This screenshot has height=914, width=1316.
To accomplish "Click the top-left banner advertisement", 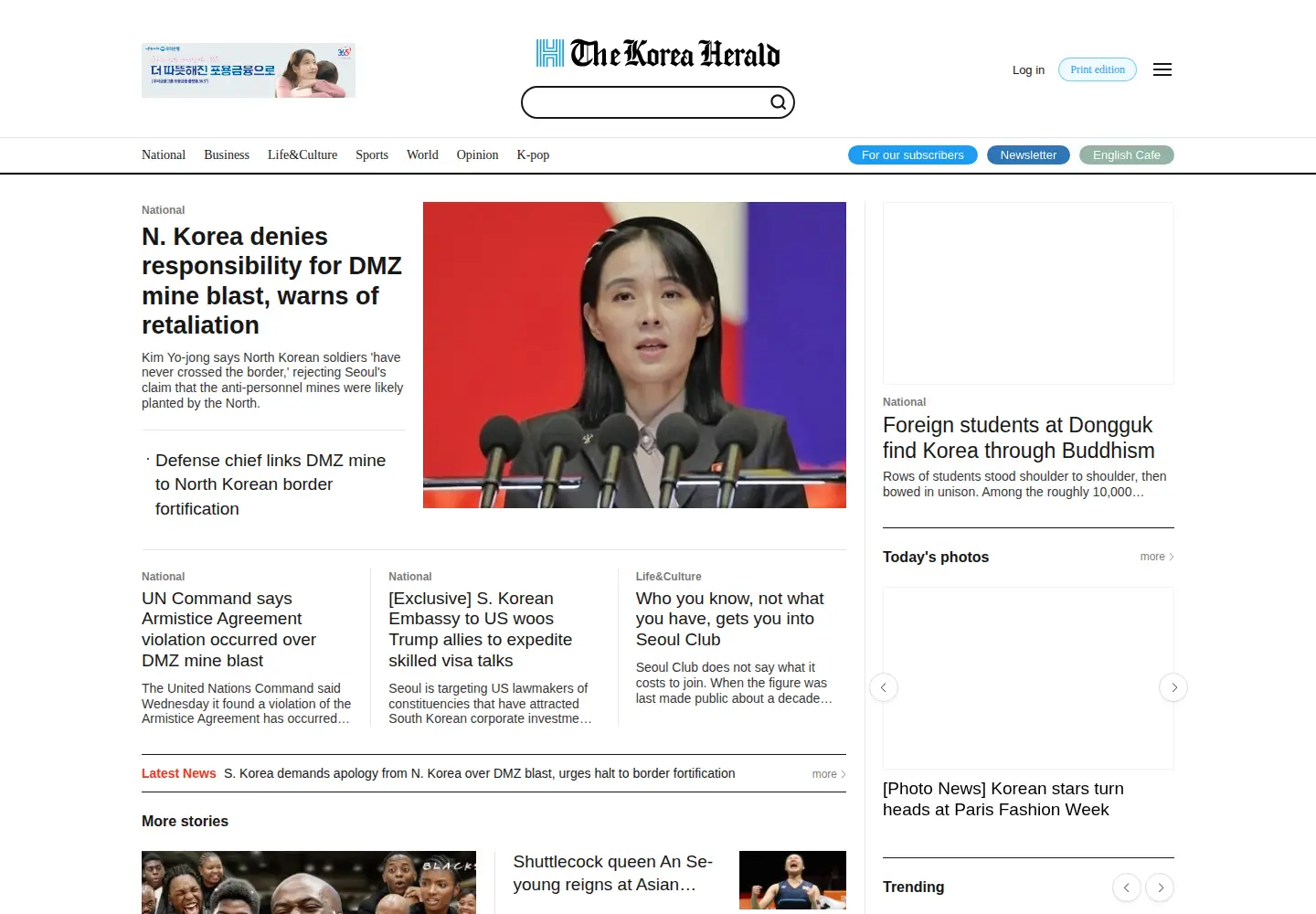I will pyautogui.click(x=249, y=70).
